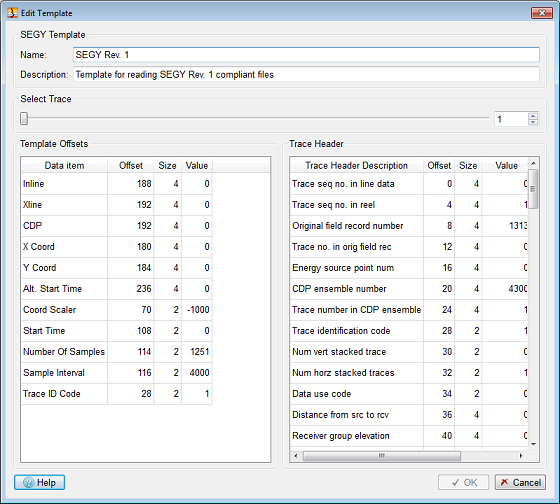
Task: Click the Alt. Start Time offset 236
Action: [131, 289]
